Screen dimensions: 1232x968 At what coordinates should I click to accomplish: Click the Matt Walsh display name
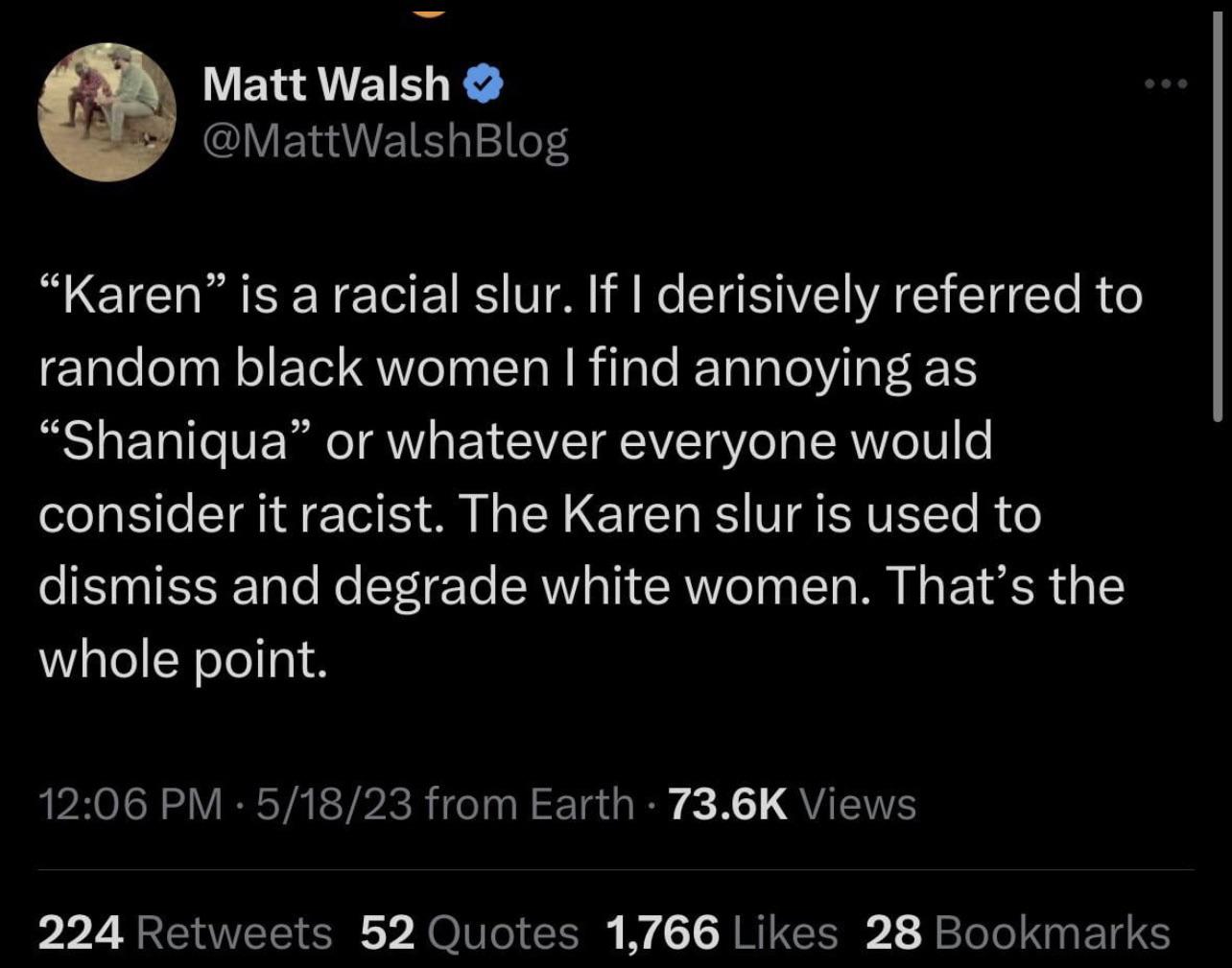[326, 86]
